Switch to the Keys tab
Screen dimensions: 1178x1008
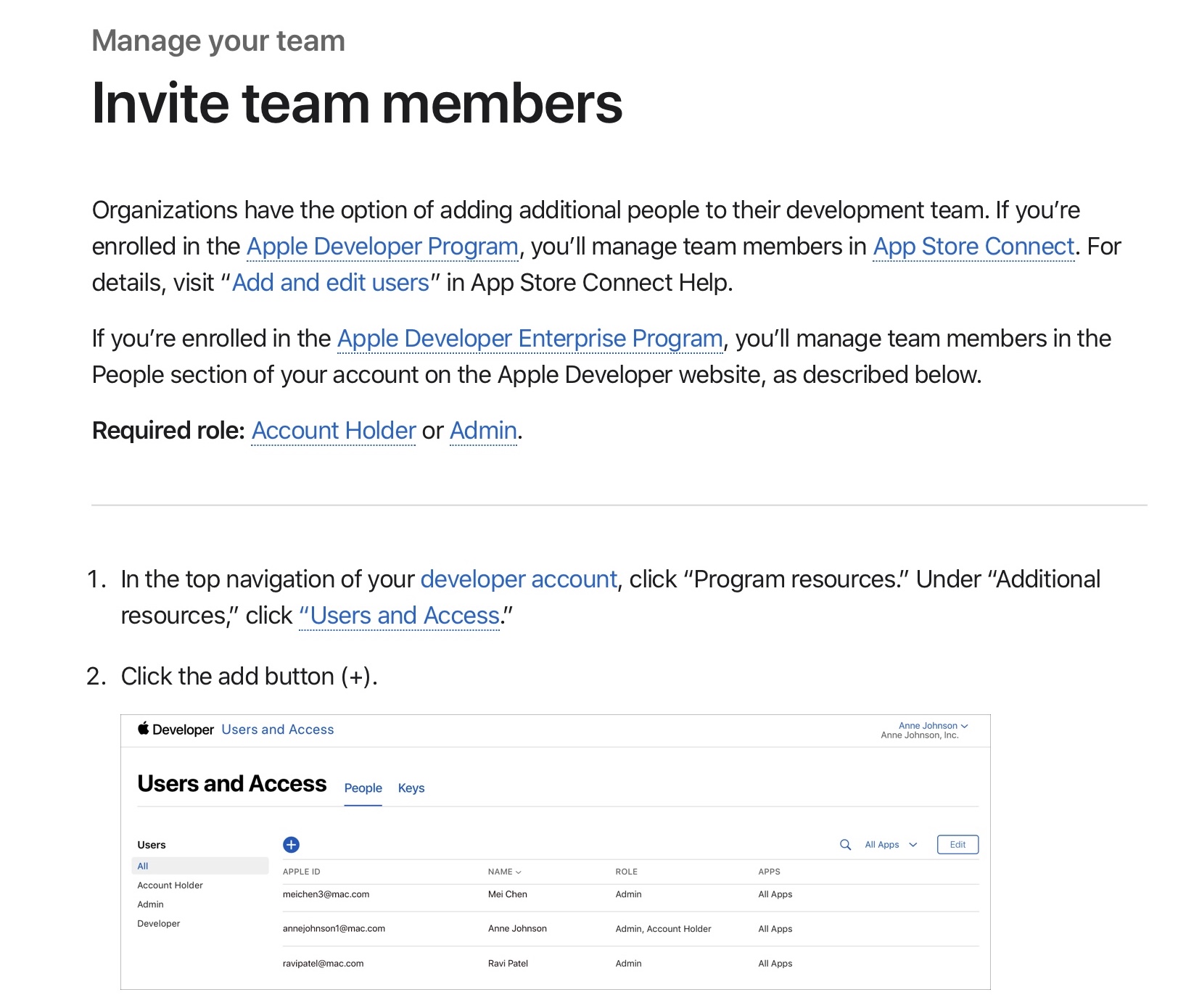coord(411,788)
